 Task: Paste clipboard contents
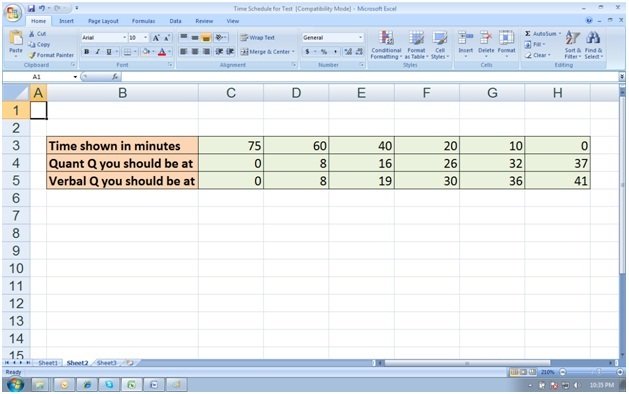[x=16, y=43]
